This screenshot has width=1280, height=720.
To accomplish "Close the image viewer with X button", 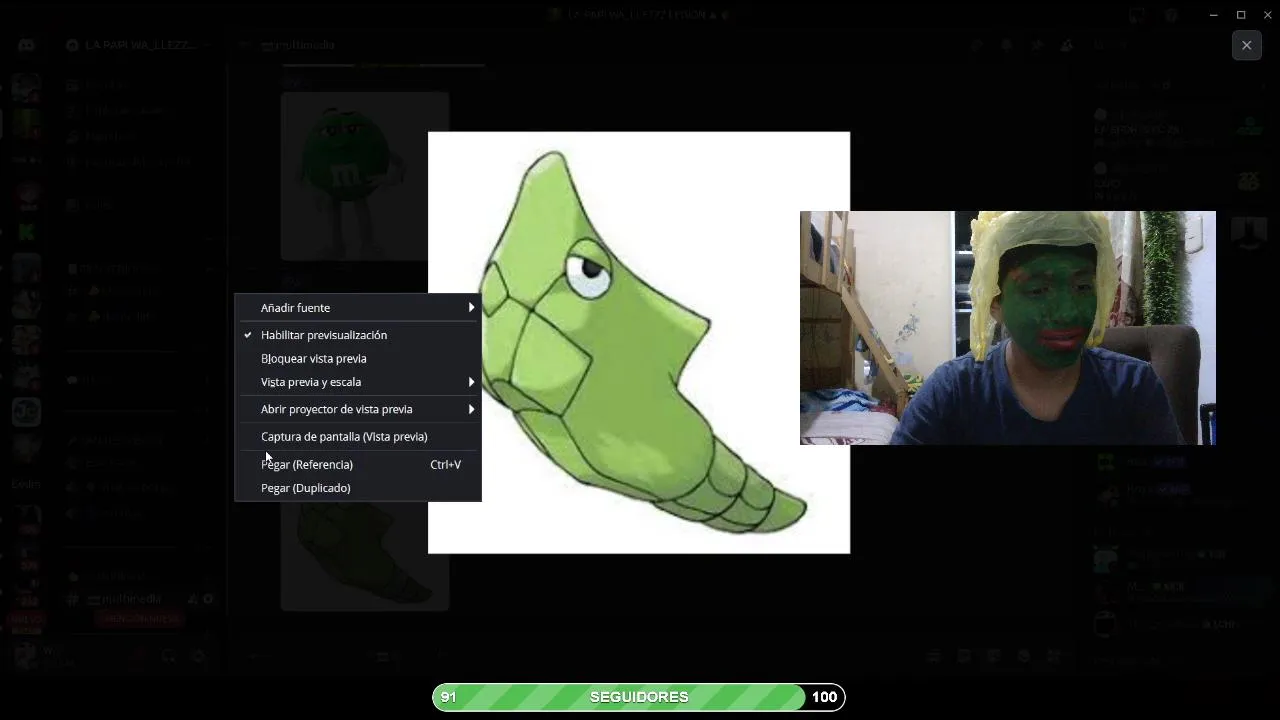I will click(1247, 45).
